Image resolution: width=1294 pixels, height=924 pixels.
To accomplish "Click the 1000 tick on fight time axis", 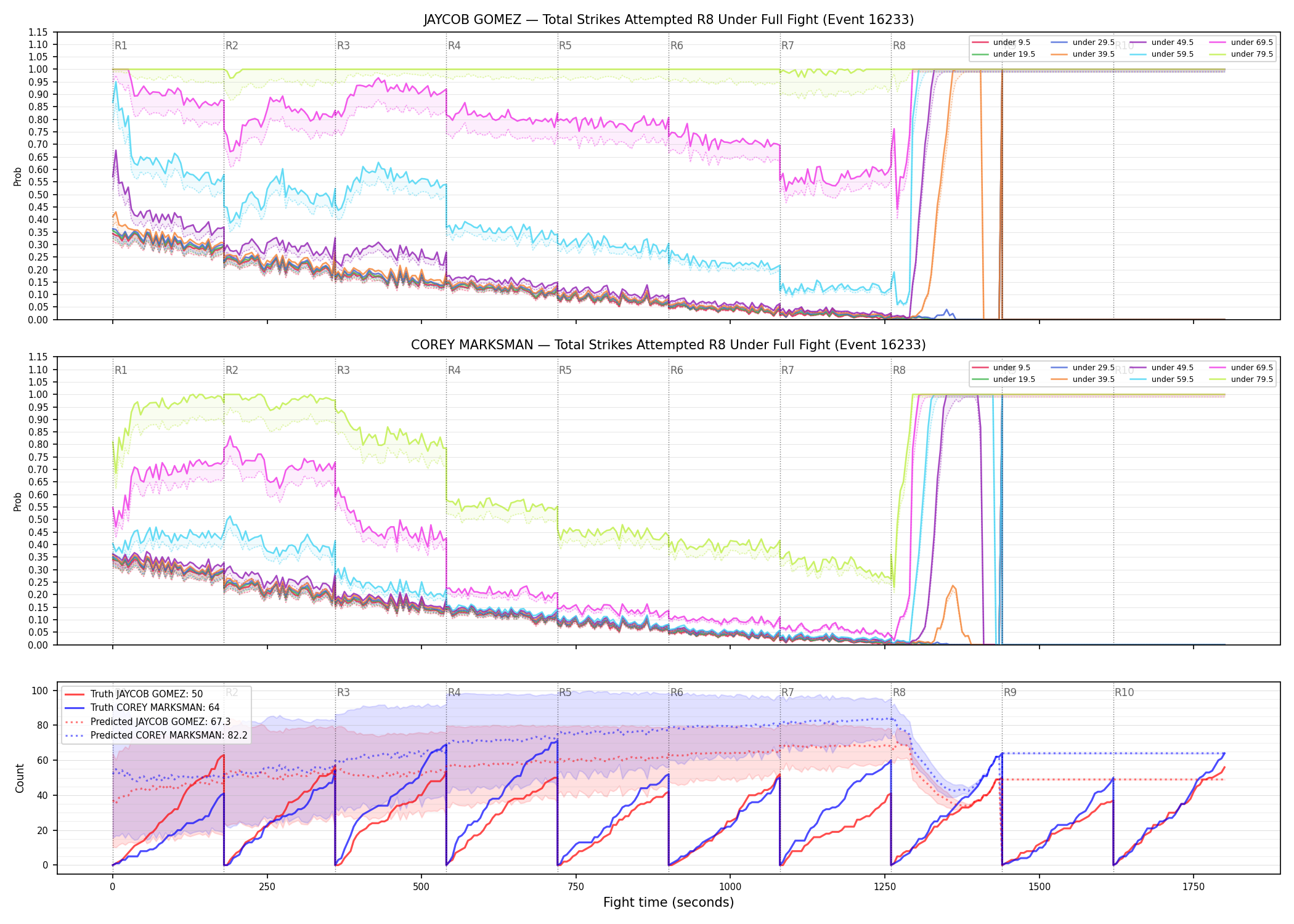I will click(730, 887).
